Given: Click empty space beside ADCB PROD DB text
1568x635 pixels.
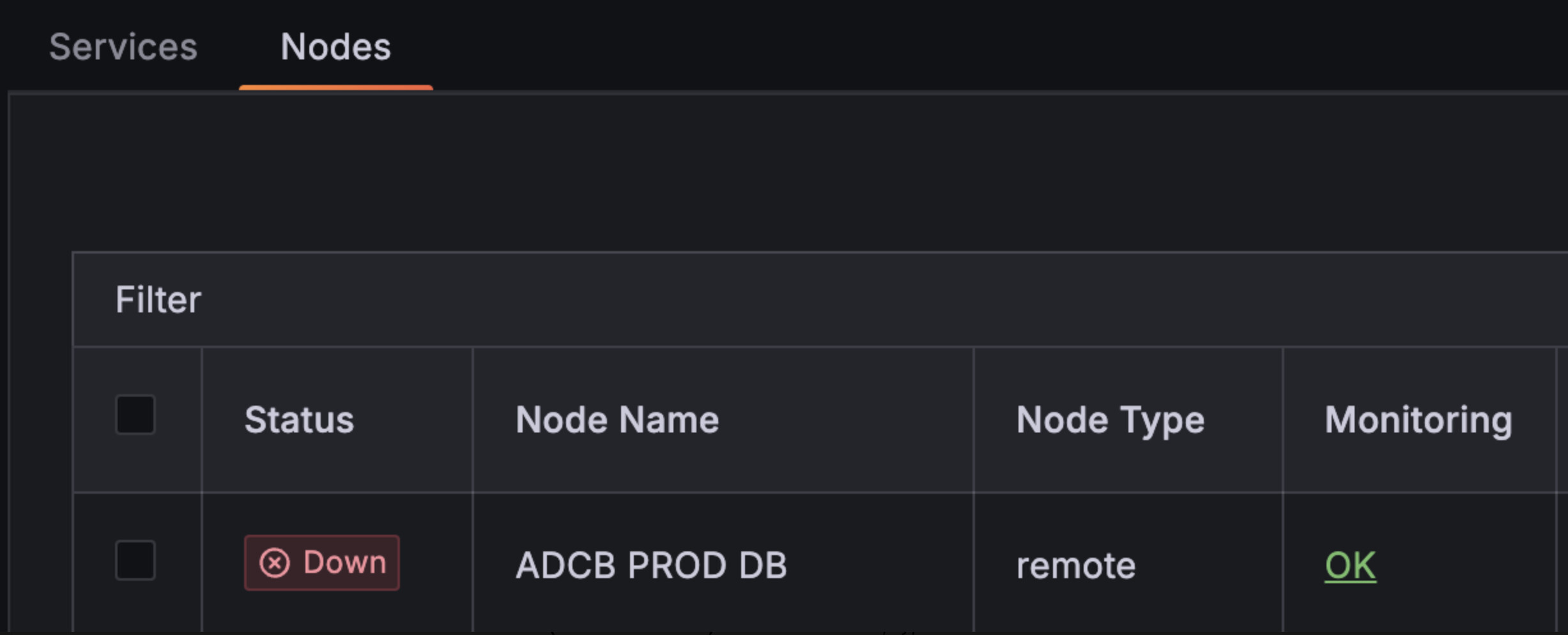Looking at the screenshot, I should click(882, 565).
